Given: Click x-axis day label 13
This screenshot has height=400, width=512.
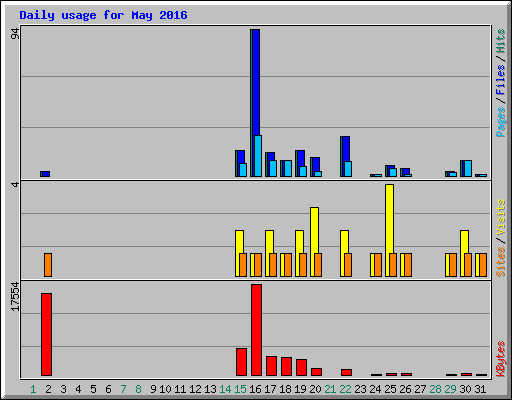Looking at the screenshot, I should [210, 389].
